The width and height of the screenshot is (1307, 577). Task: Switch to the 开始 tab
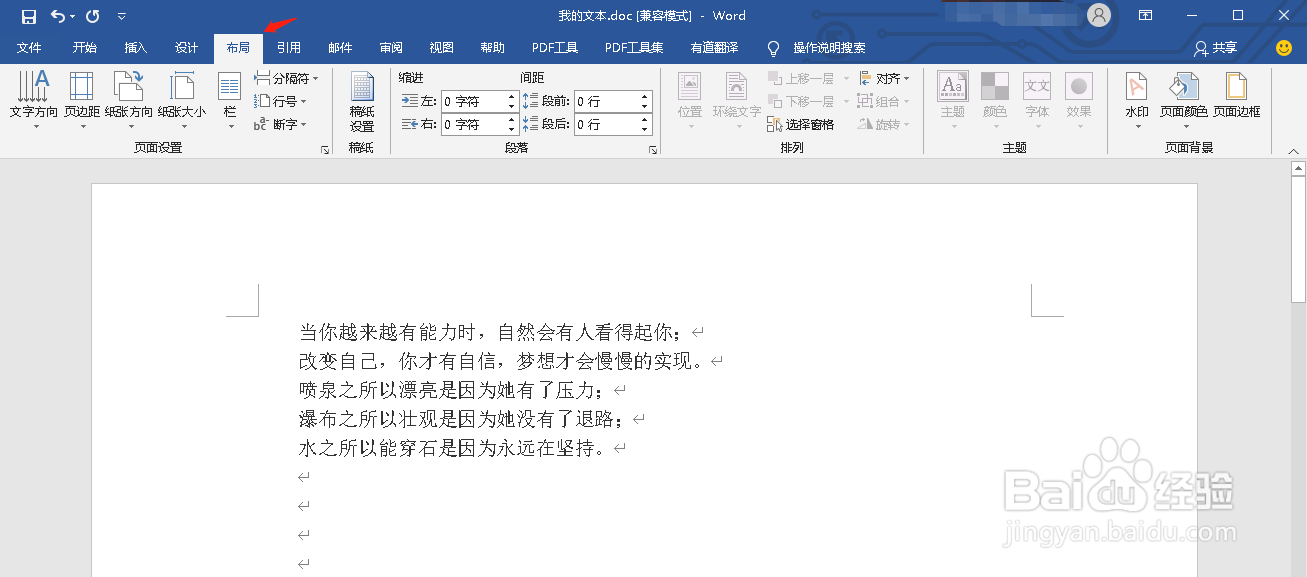coord(84,48)
